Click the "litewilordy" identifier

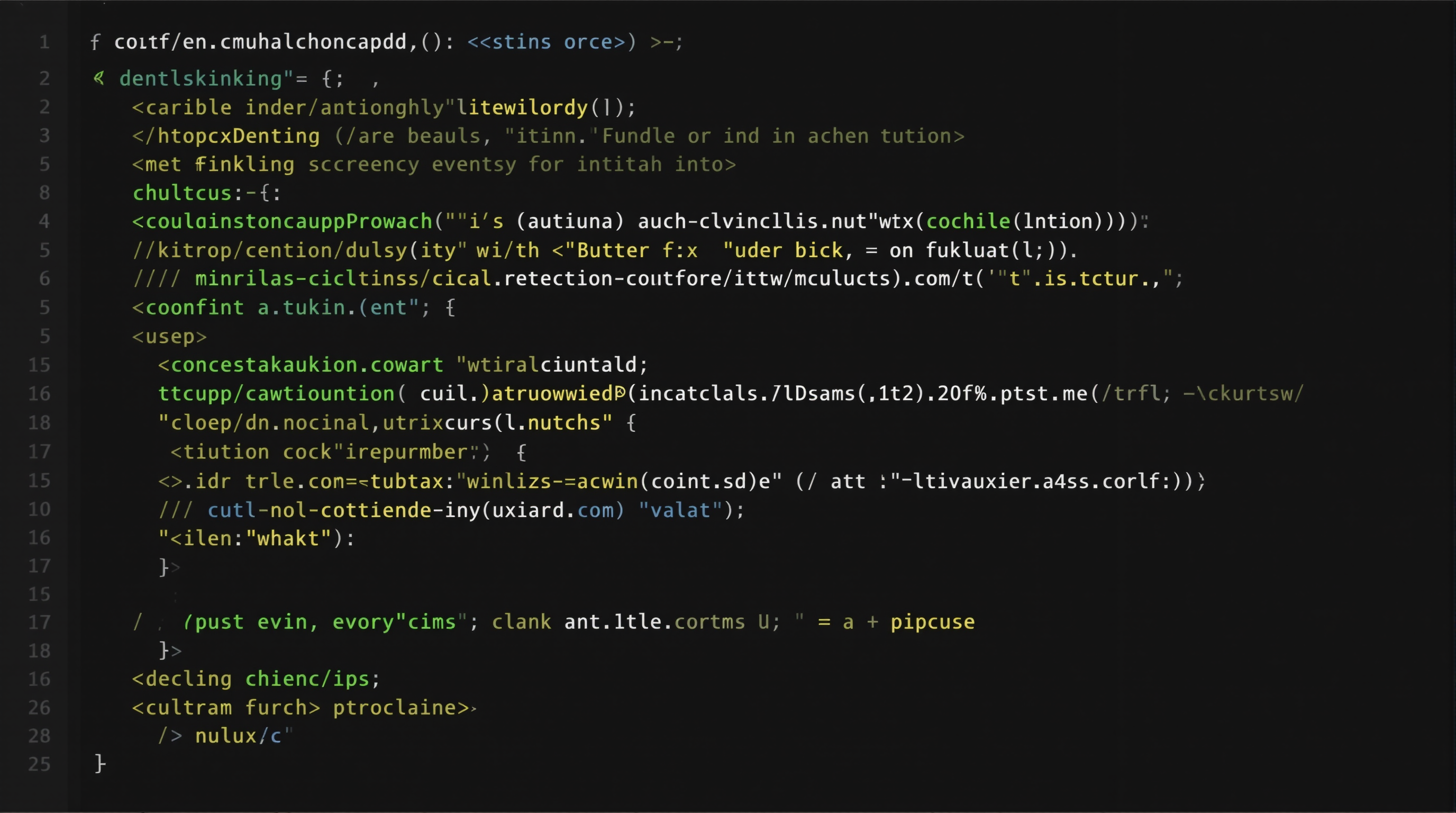[x=522, y=107]
